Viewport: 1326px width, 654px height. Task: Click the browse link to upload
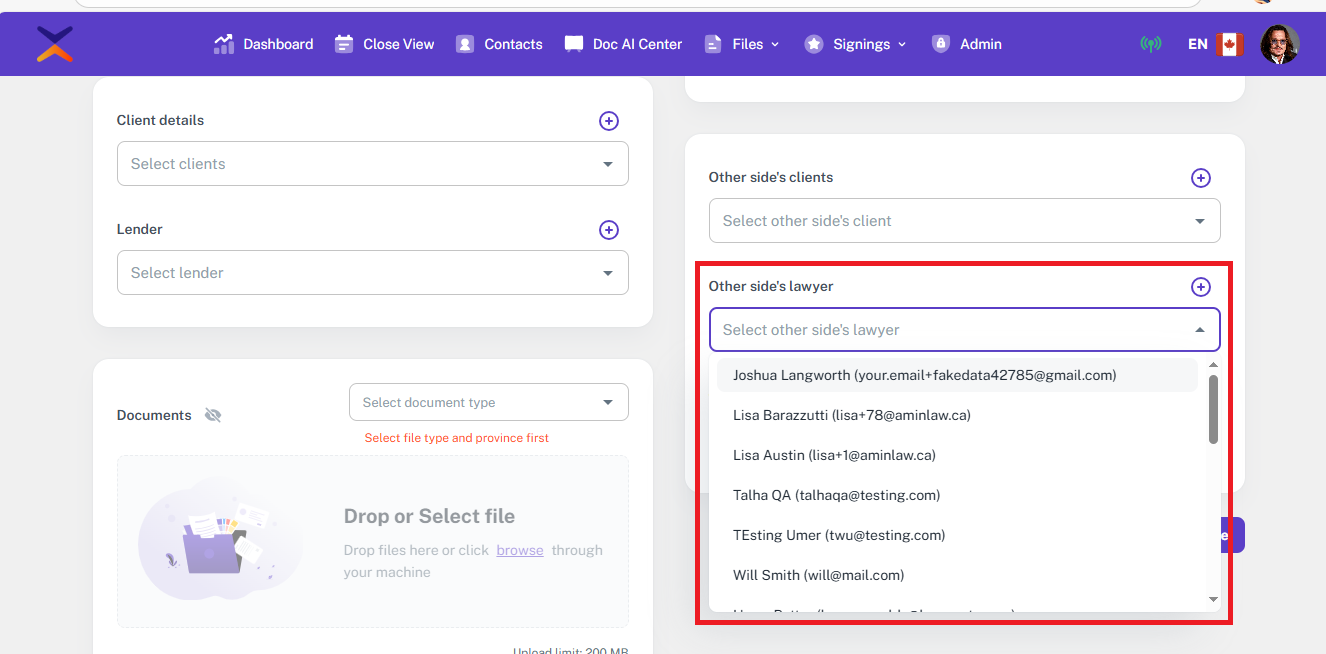point(520,550)
